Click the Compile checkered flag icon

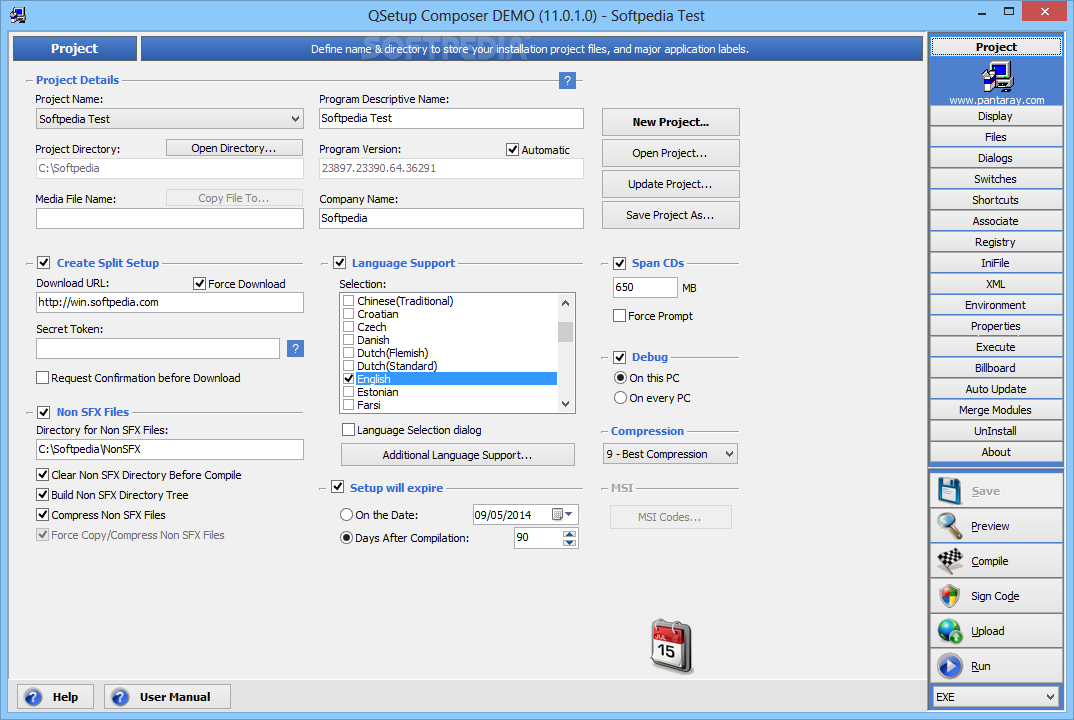[949, 561]
